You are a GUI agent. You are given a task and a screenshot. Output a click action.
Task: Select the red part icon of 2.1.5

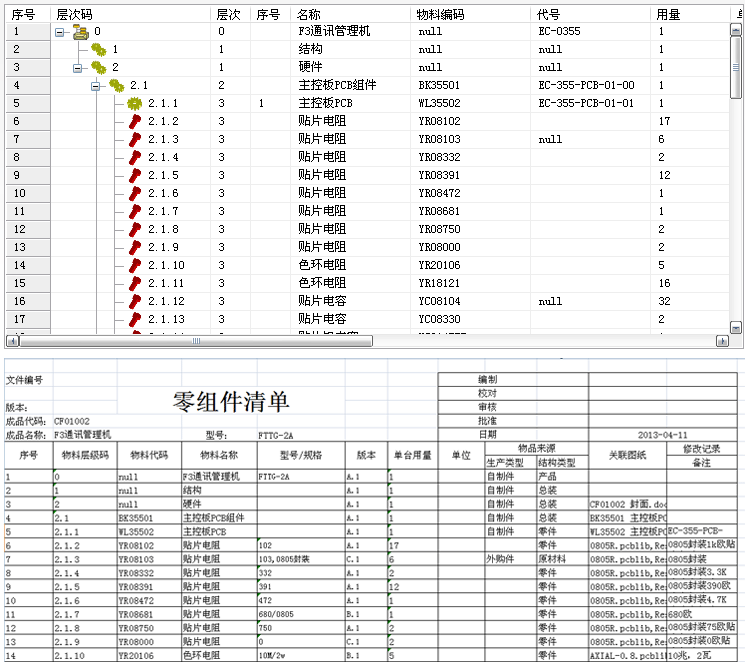click(x=134, y=175)
